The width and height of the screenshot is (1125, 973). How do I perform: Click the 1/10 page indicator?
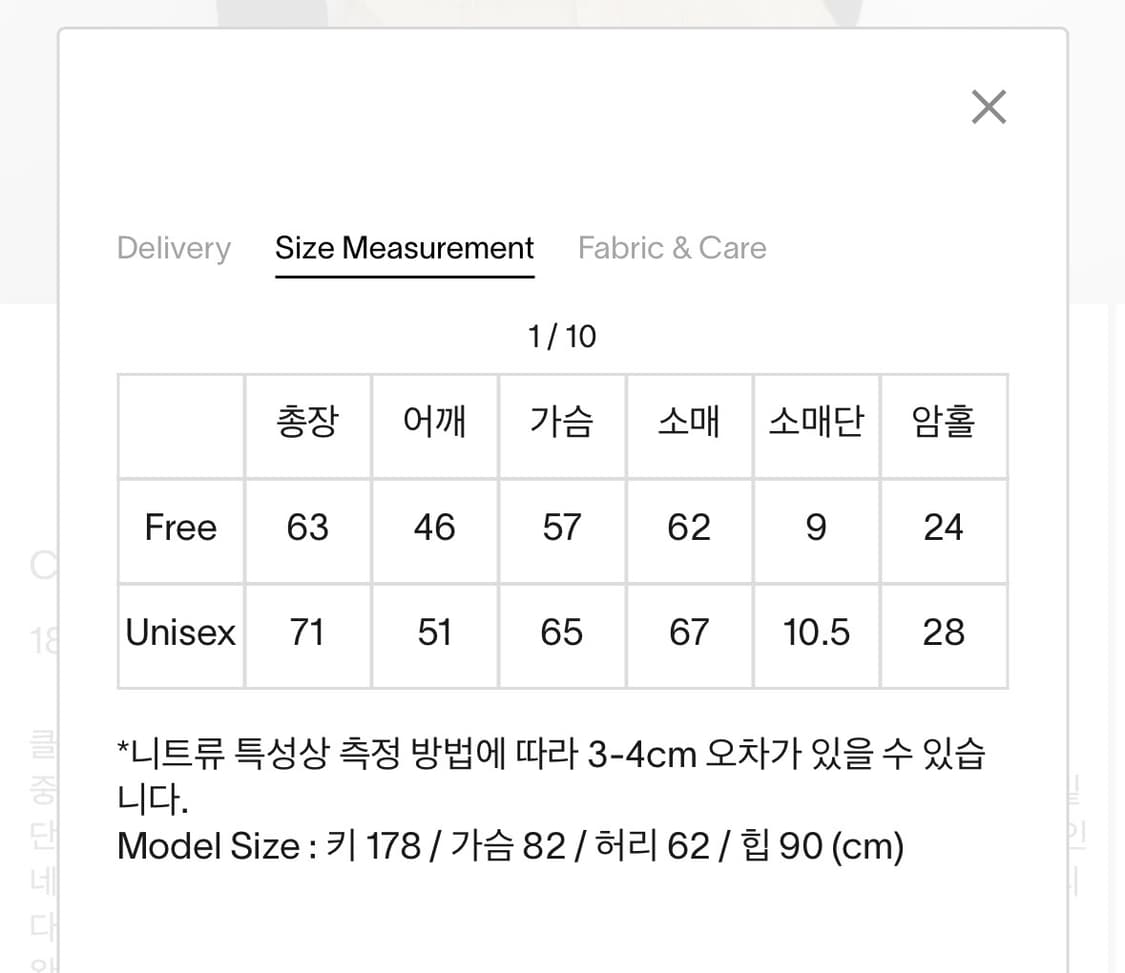pos(562,337)
